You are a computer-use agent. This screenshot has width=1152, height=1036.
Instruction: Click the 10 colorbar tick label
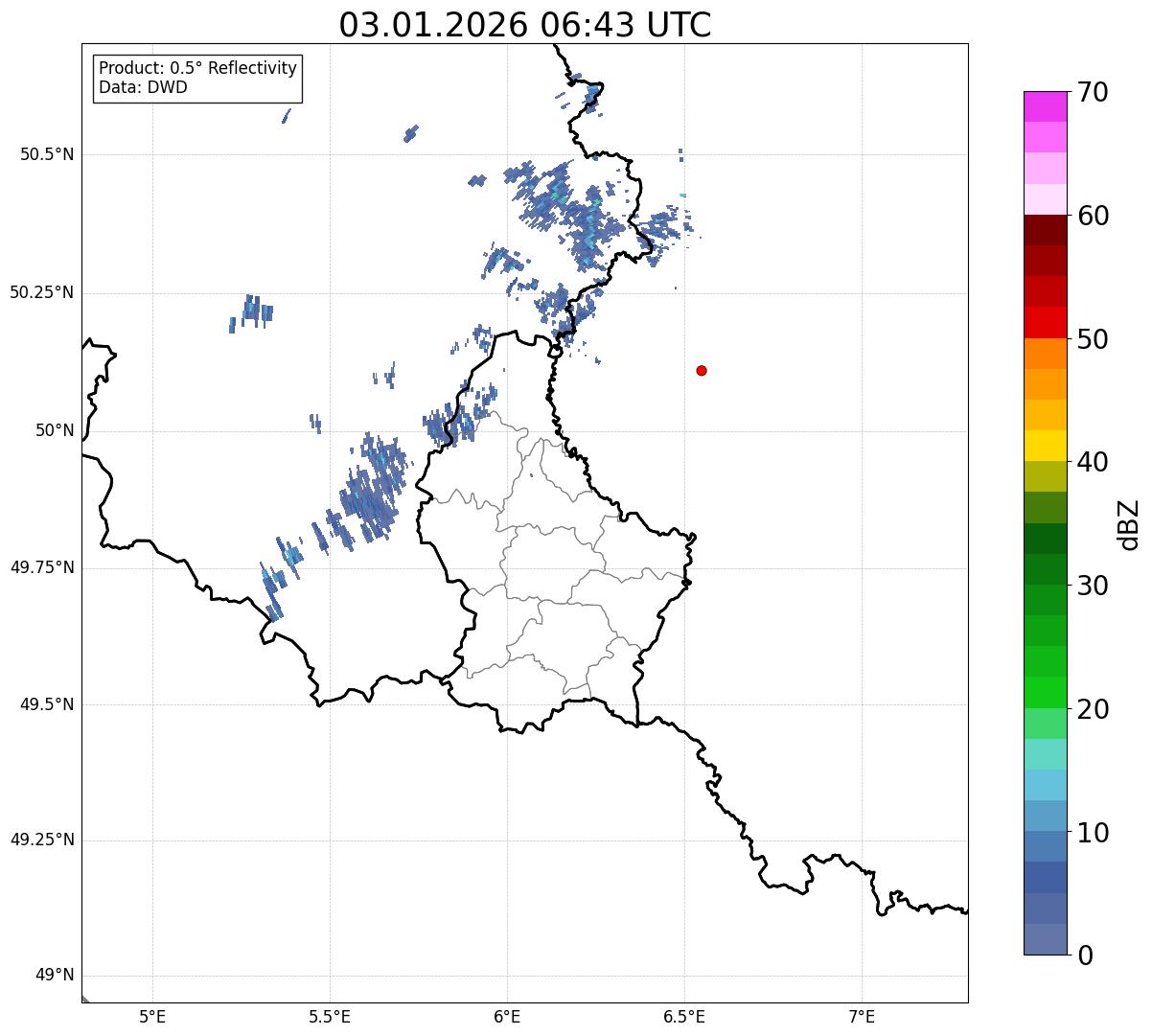[1093, 832]
